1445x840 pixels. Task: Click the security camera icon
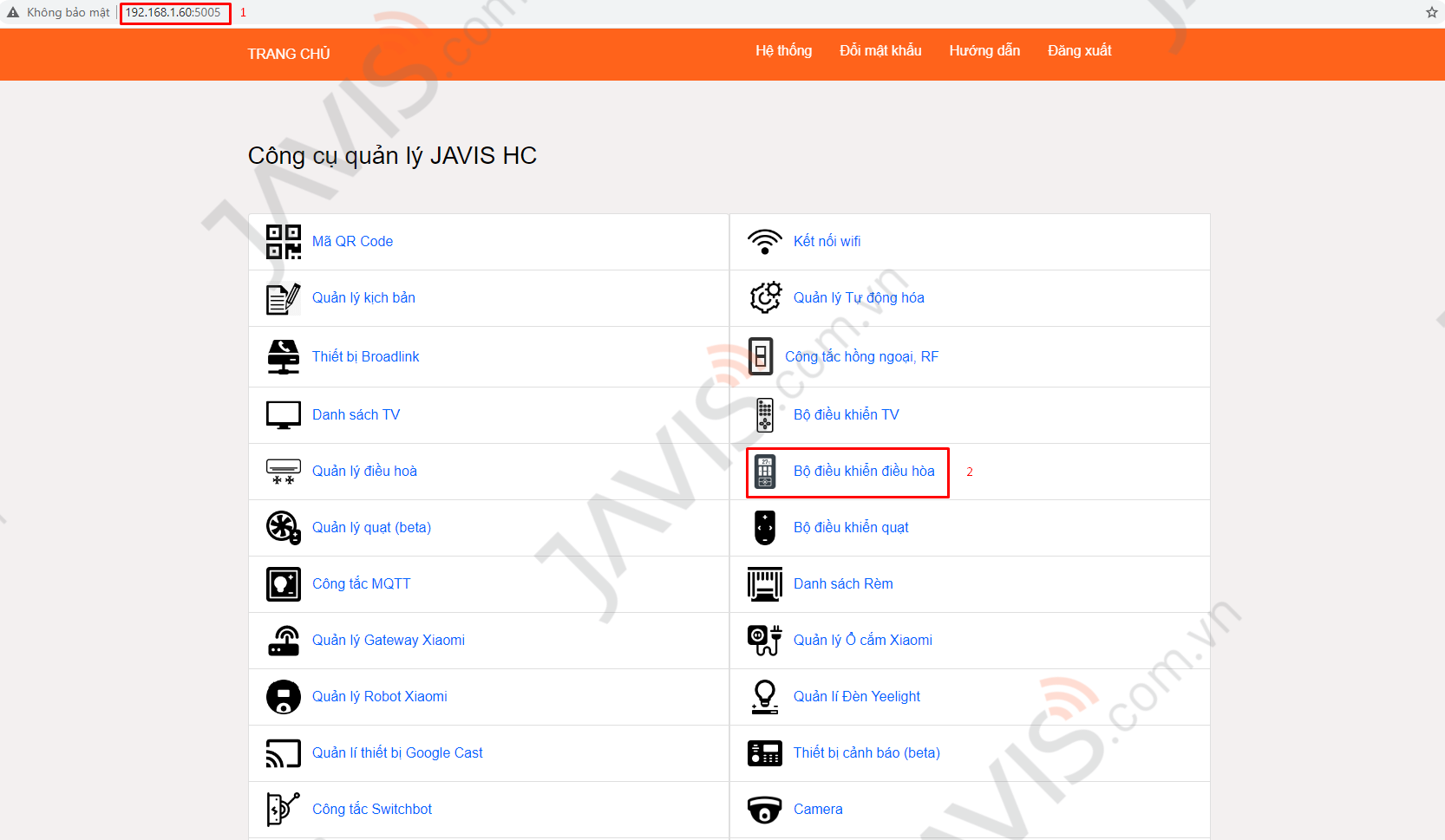(x=765, y=810)
